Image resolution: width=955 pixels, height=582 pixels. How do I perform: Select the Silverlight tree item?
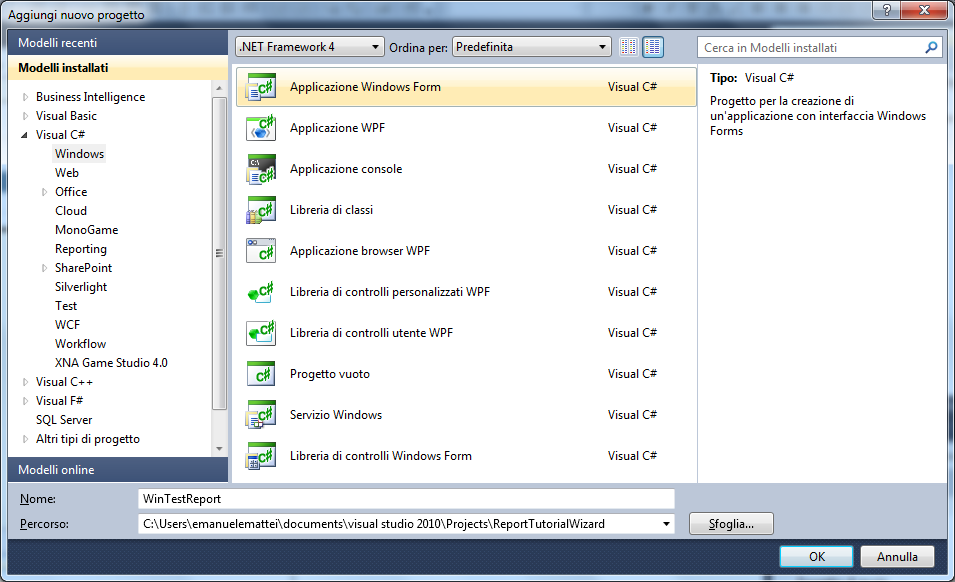(81, 287)
